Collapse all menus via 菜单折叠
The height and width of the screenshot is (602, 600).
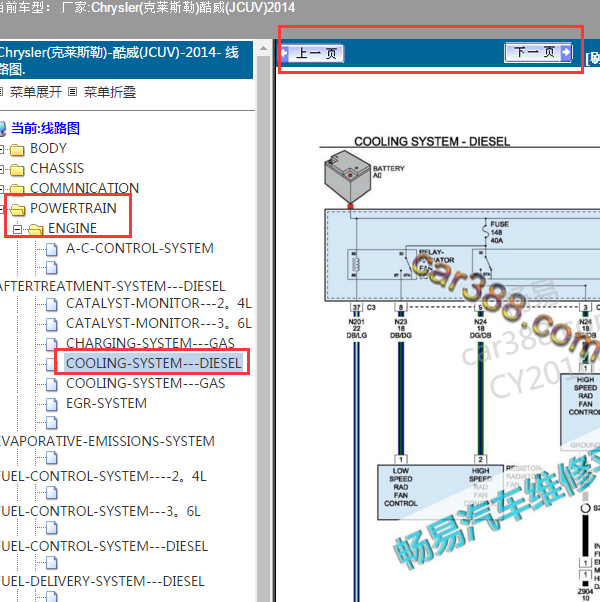click(110, 92)
